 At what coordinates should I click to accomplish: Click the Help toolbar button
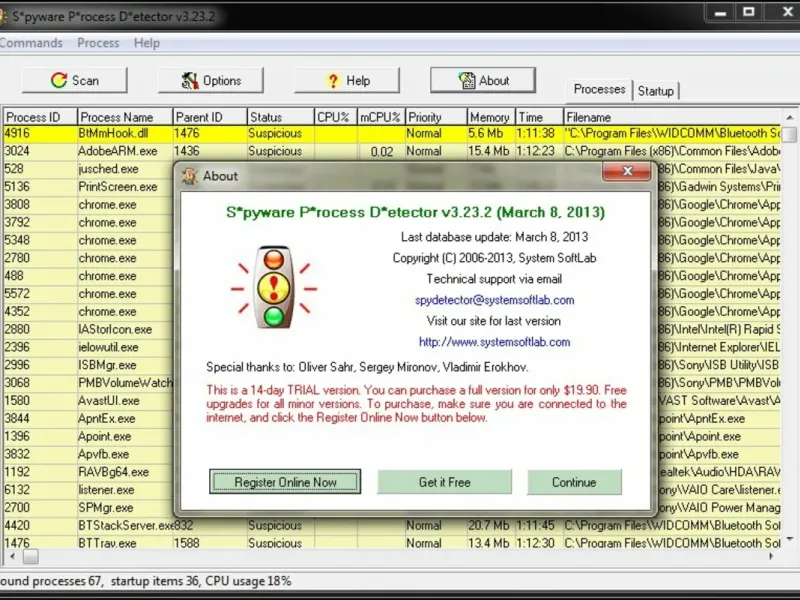click(x=347, y=80)
